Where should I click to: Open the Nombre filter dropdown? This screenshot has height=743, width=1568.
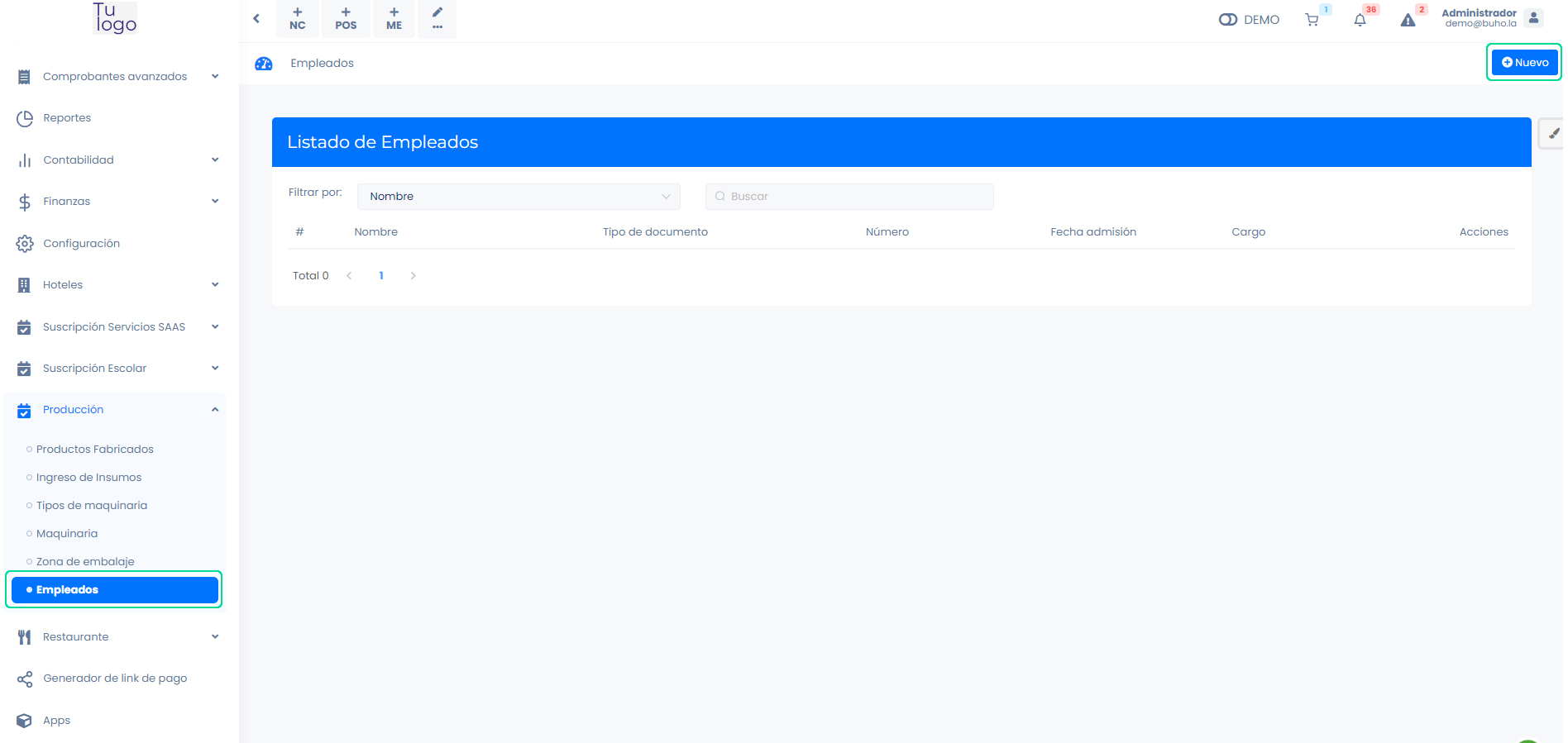click(519, 197)
